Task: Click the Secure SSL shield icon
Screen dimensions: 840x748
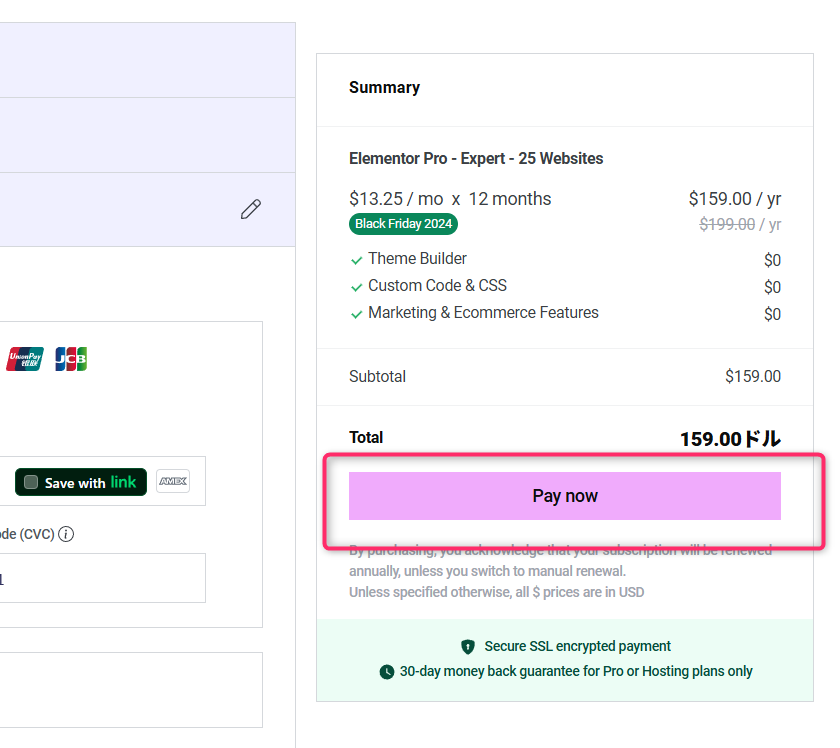Action: pyautogui.click(x=468, y=647)
